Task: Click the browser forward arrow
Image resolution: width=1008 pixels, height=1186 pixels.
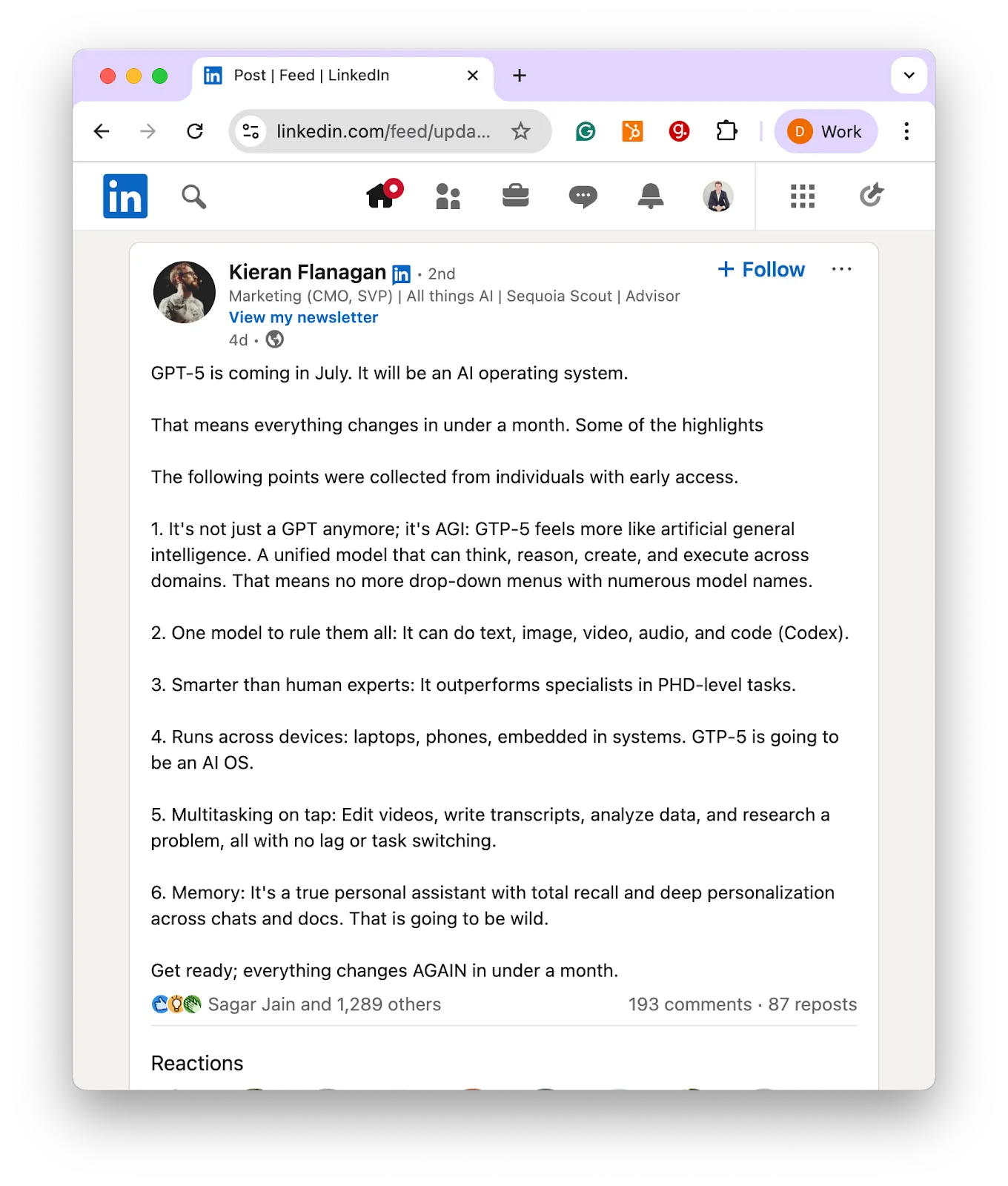Action: [148, 131]
